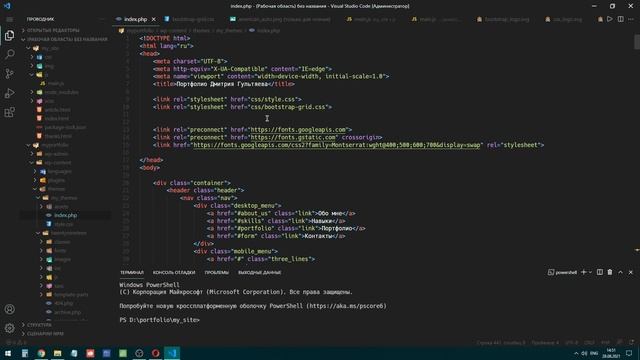Open the Explorer view in activity bar

point(9,36)
